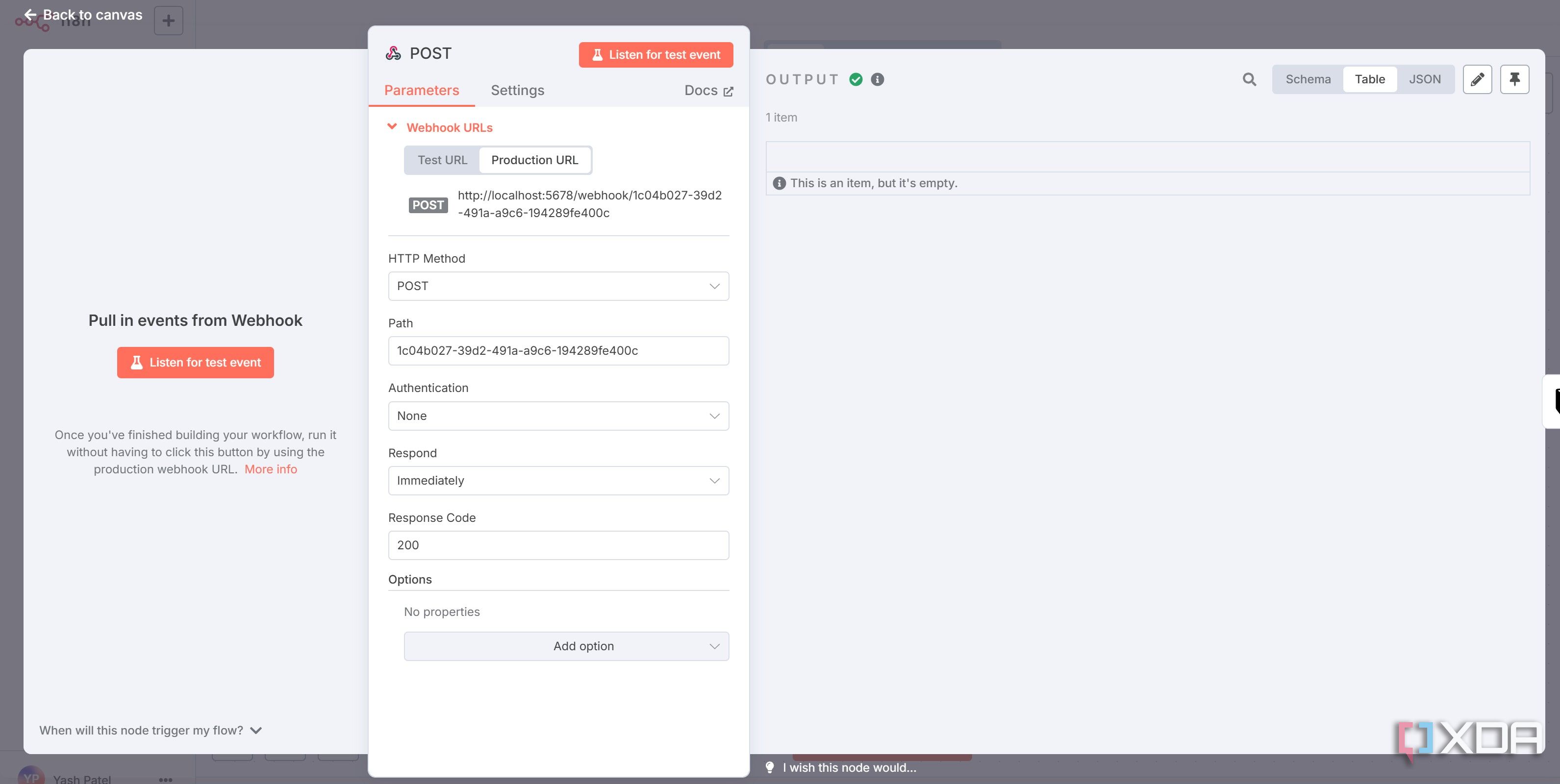Click the lightbulb feedback icon
1560x784 pixels.
click(x=770, y=767)
